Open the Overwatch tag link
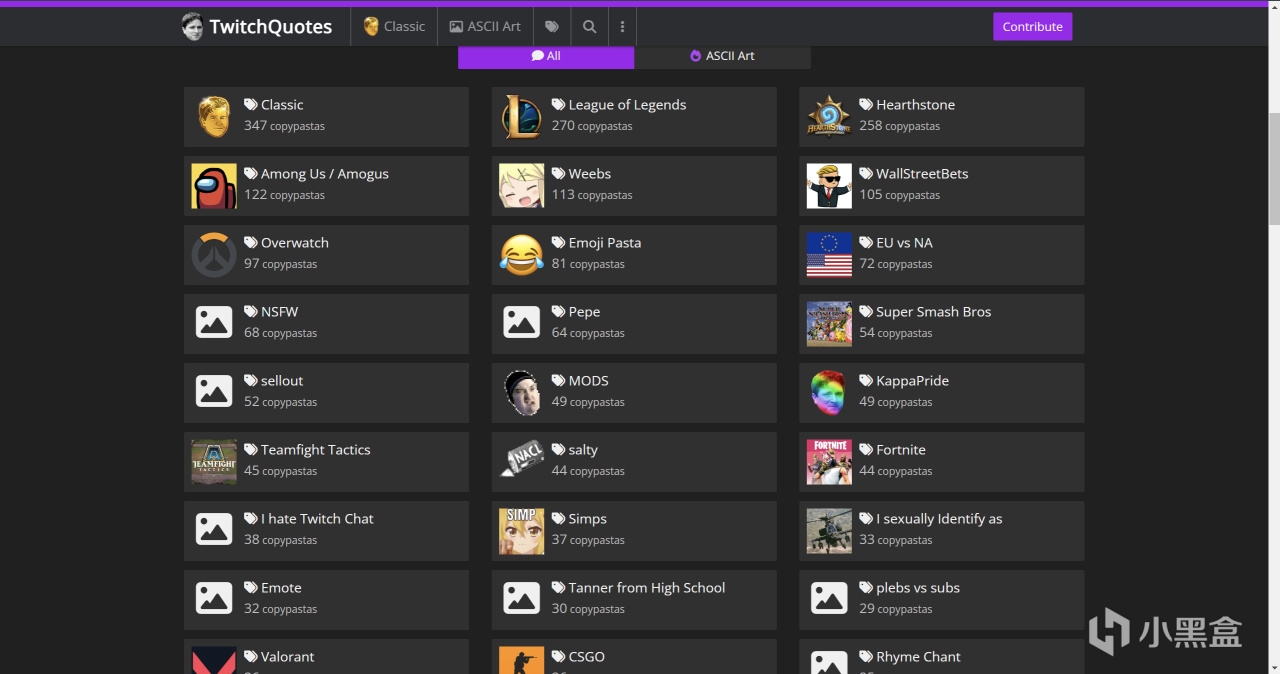 pyautogui.click(x=286, y=243)
